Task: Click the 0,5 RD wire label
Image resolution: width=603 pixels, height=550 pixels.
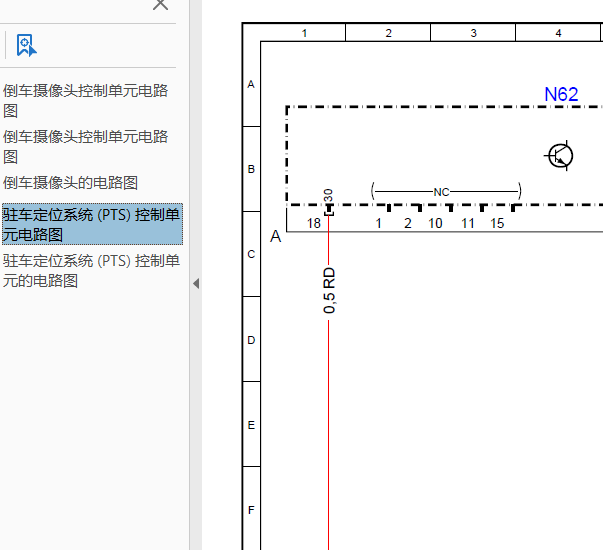Action: [x=329, y=290]
